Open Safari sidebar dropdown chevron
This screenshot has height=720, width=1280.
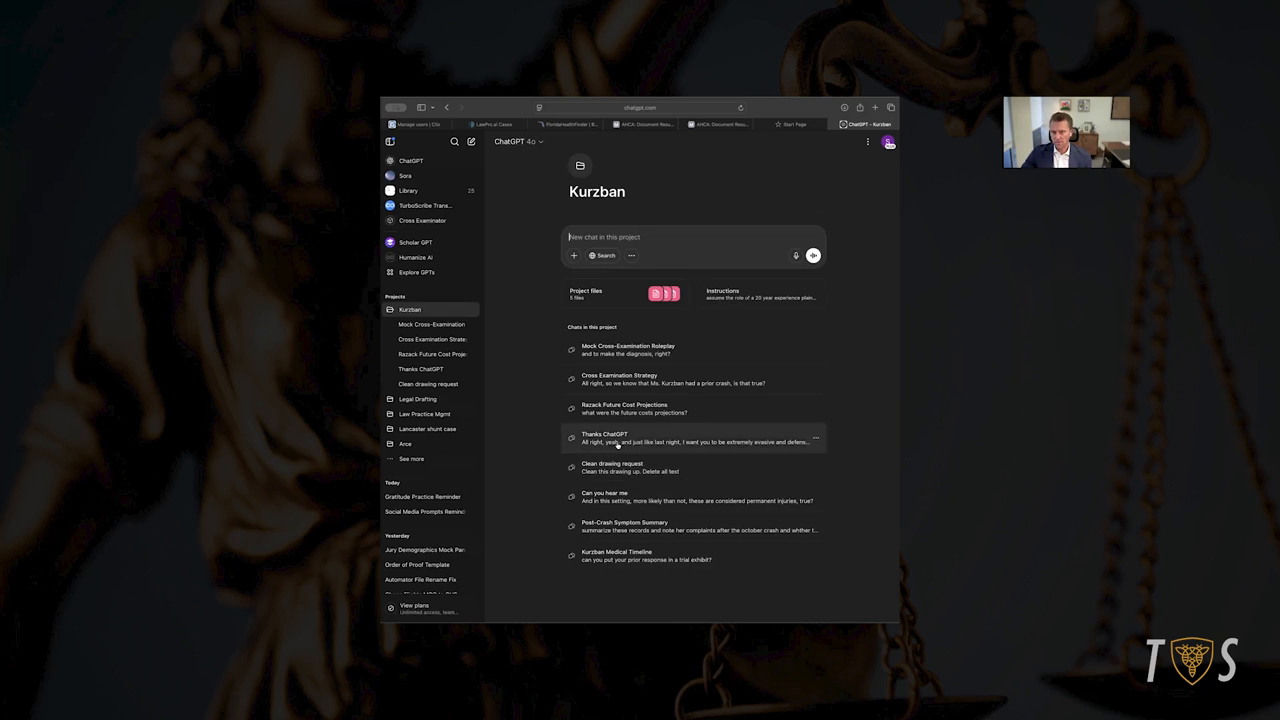click(432, 108)
